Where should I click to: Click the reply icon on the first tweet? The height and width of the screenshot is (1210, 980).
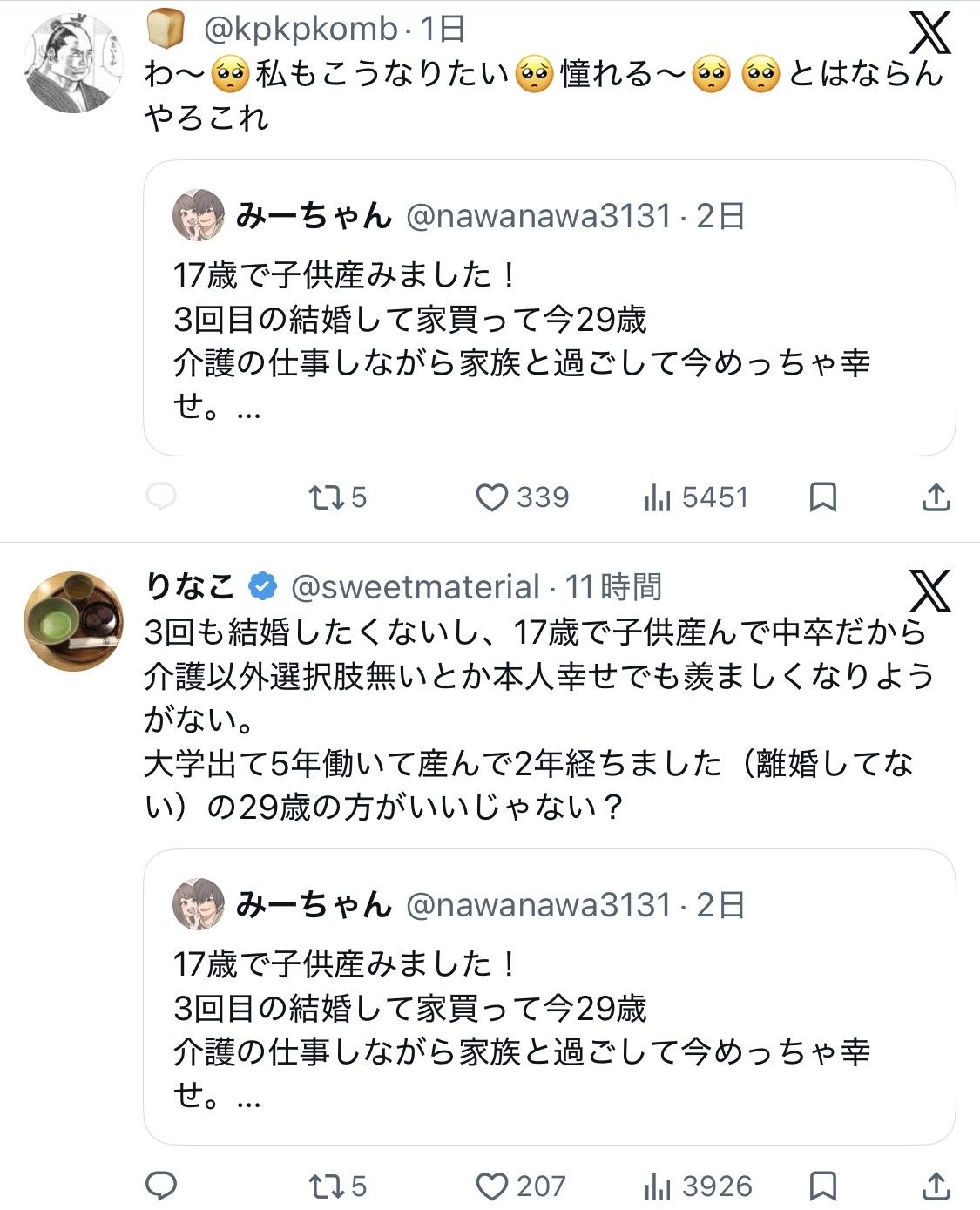tap(161, 497)
